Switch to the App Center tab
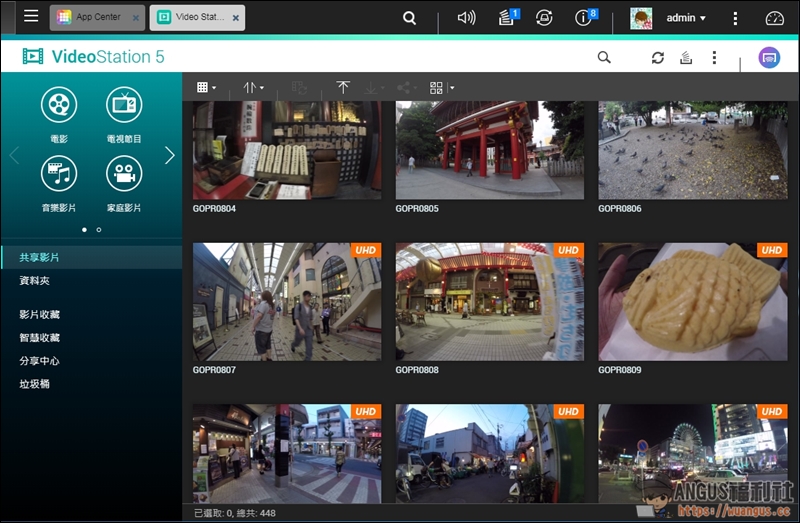The height and width of the screenshot is (523, 800). [96, 18]
